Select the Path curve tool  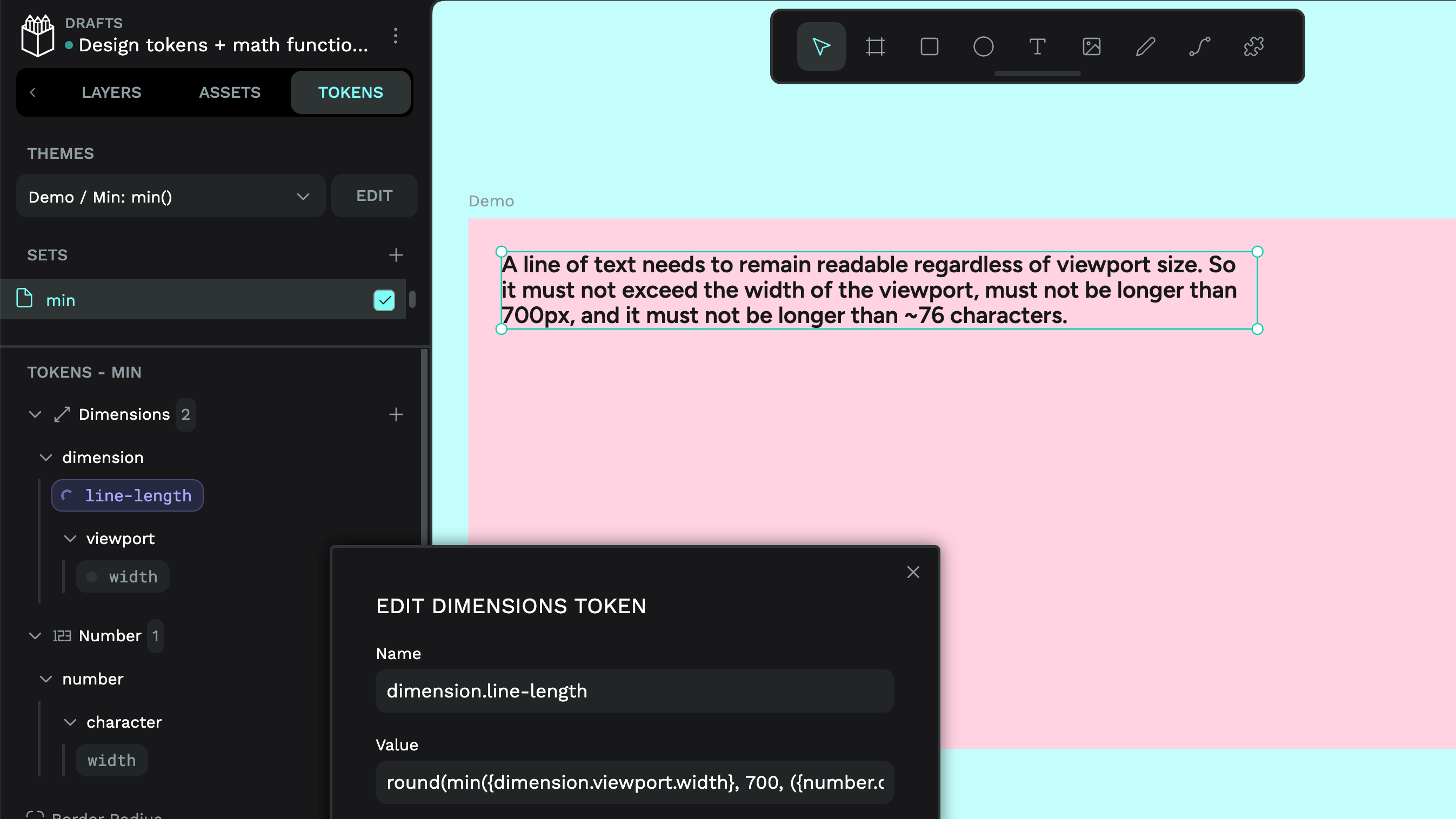click(1199, 46)
